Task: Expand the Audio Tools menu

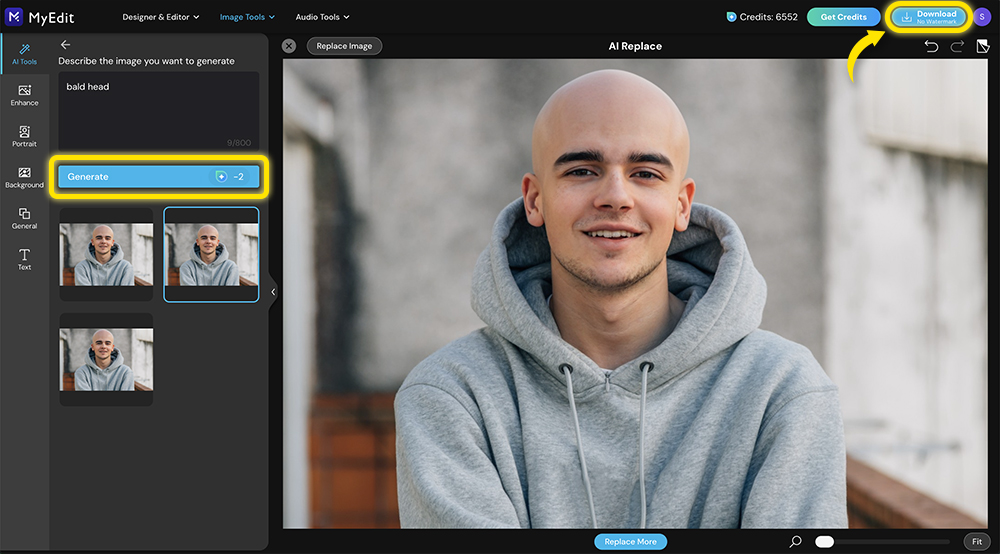Action: 322,17
